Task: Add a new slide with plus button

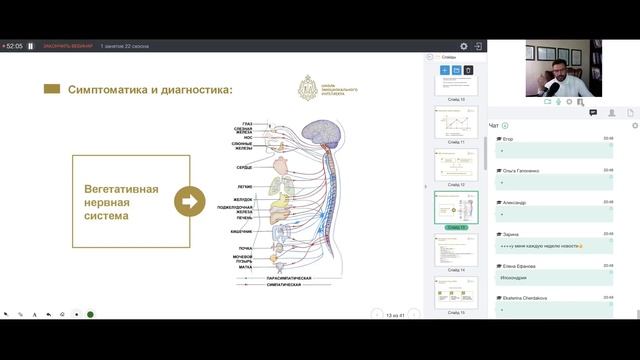Action: click(x=444, y=70)
